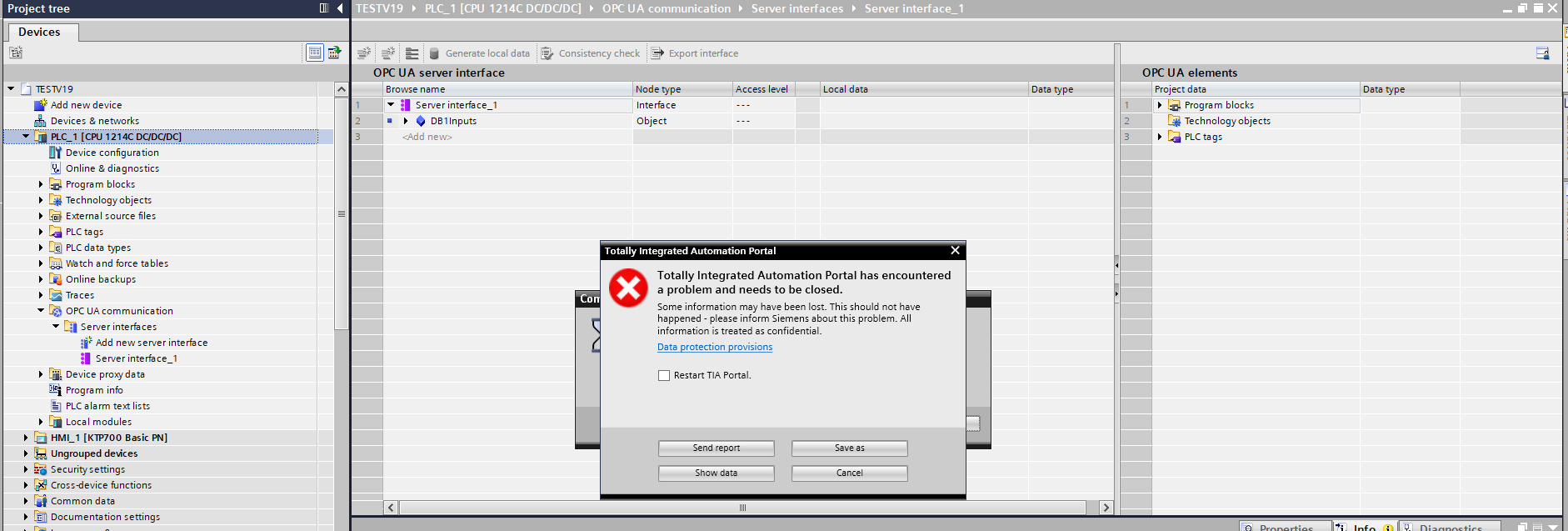This screenshot has width=1568, height=531.
Task: Click the External source files icon
Action: pyautogui.click(x=56, y=216)
